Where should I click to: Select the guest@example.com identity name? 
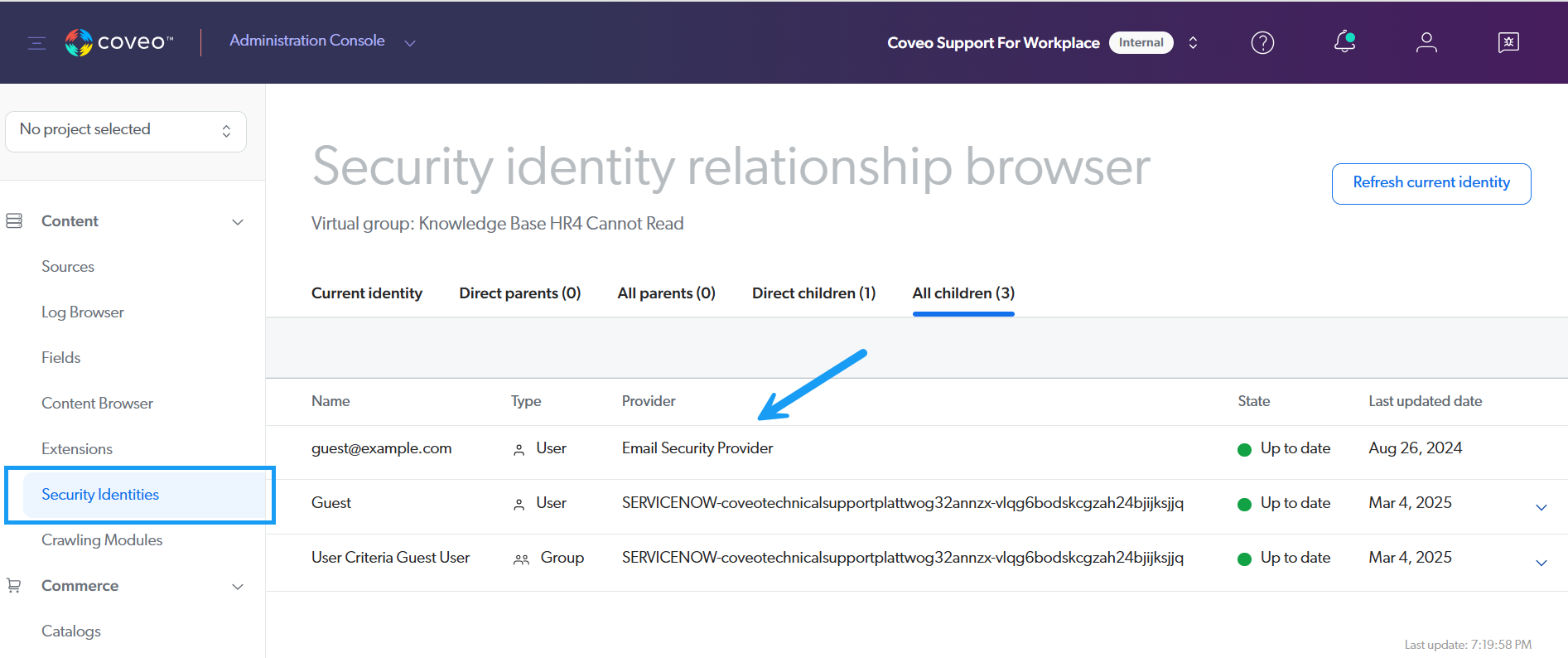tap(382, 448)
